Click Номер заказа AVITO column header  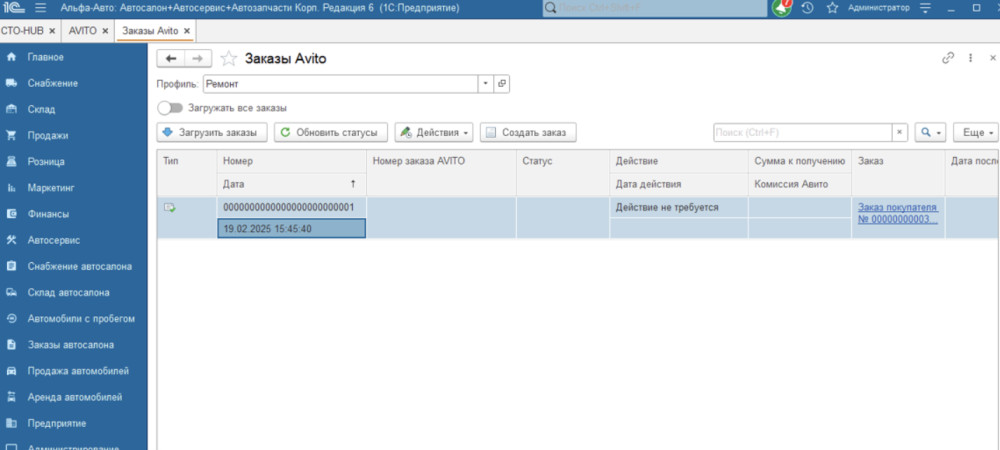[441, 173]
